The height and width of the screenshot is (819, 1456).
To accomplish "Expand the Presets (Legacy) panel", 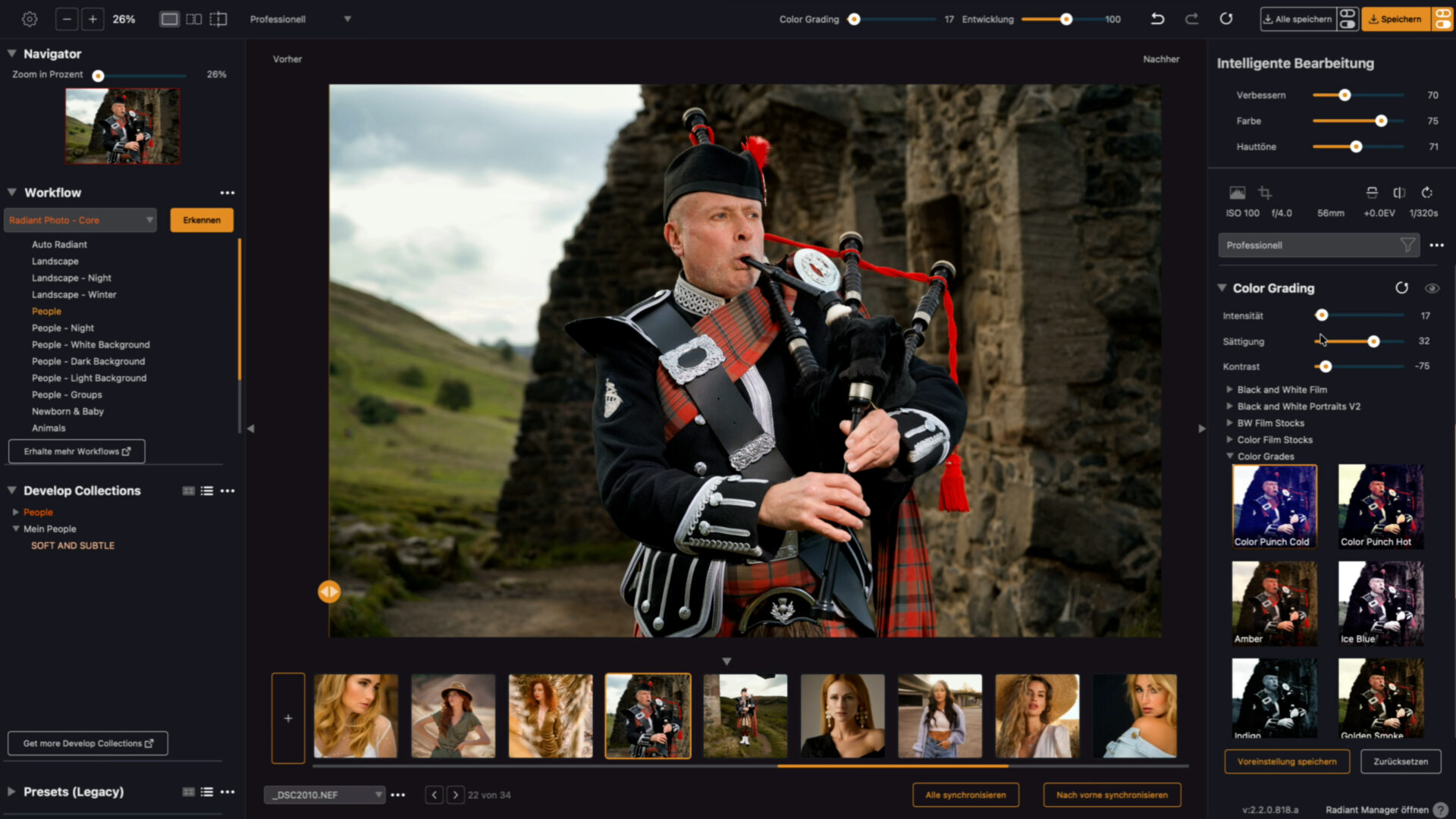I will [11, 792].
